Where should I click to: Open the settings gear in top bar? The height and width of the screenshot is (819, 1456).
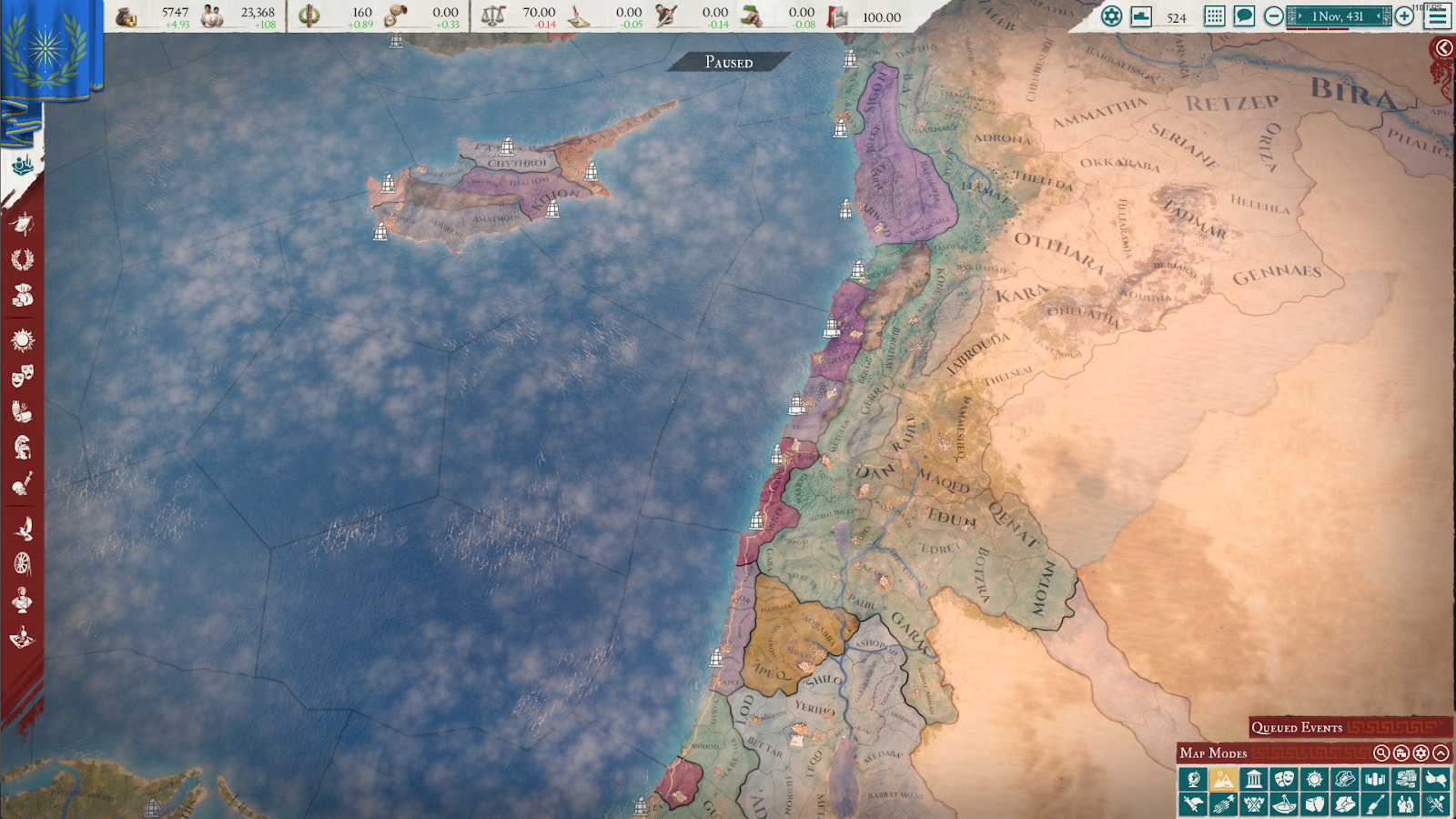(1111, 15)
